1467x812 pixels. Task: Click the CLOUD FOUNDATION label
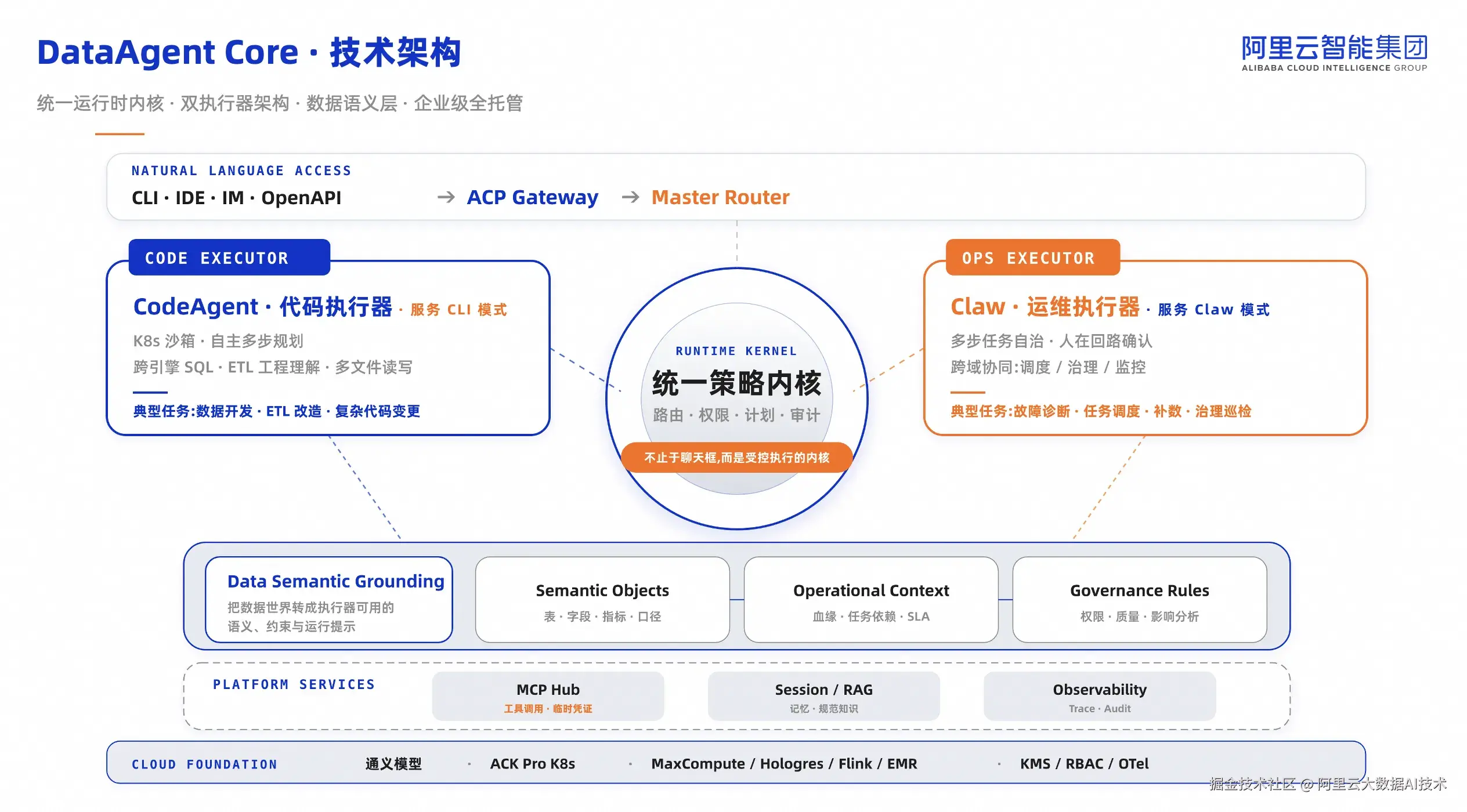click(x=204, y=764)
